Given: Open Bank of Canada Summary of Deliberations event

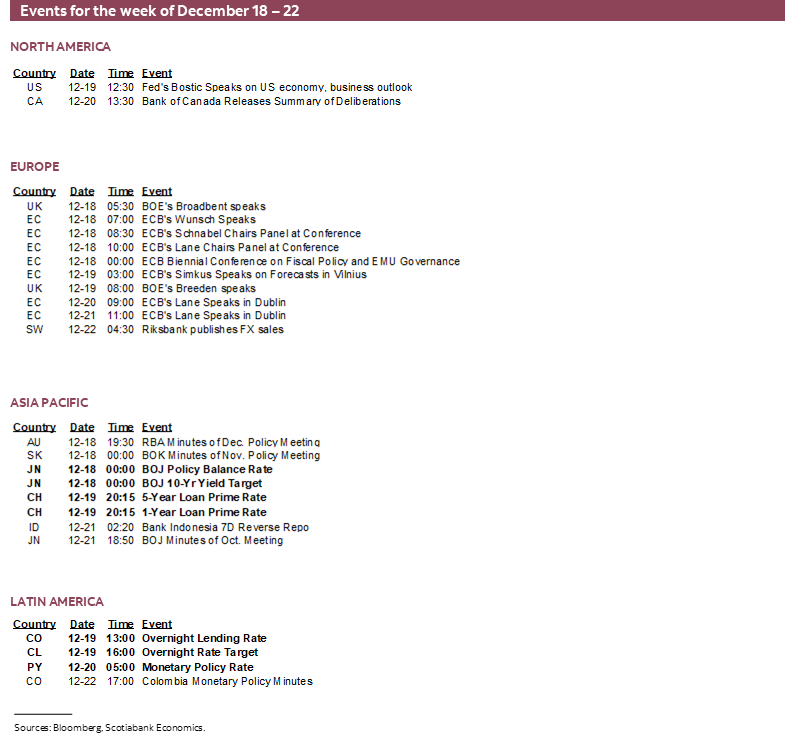Looking at the screenshot, I should click(270, 101).
